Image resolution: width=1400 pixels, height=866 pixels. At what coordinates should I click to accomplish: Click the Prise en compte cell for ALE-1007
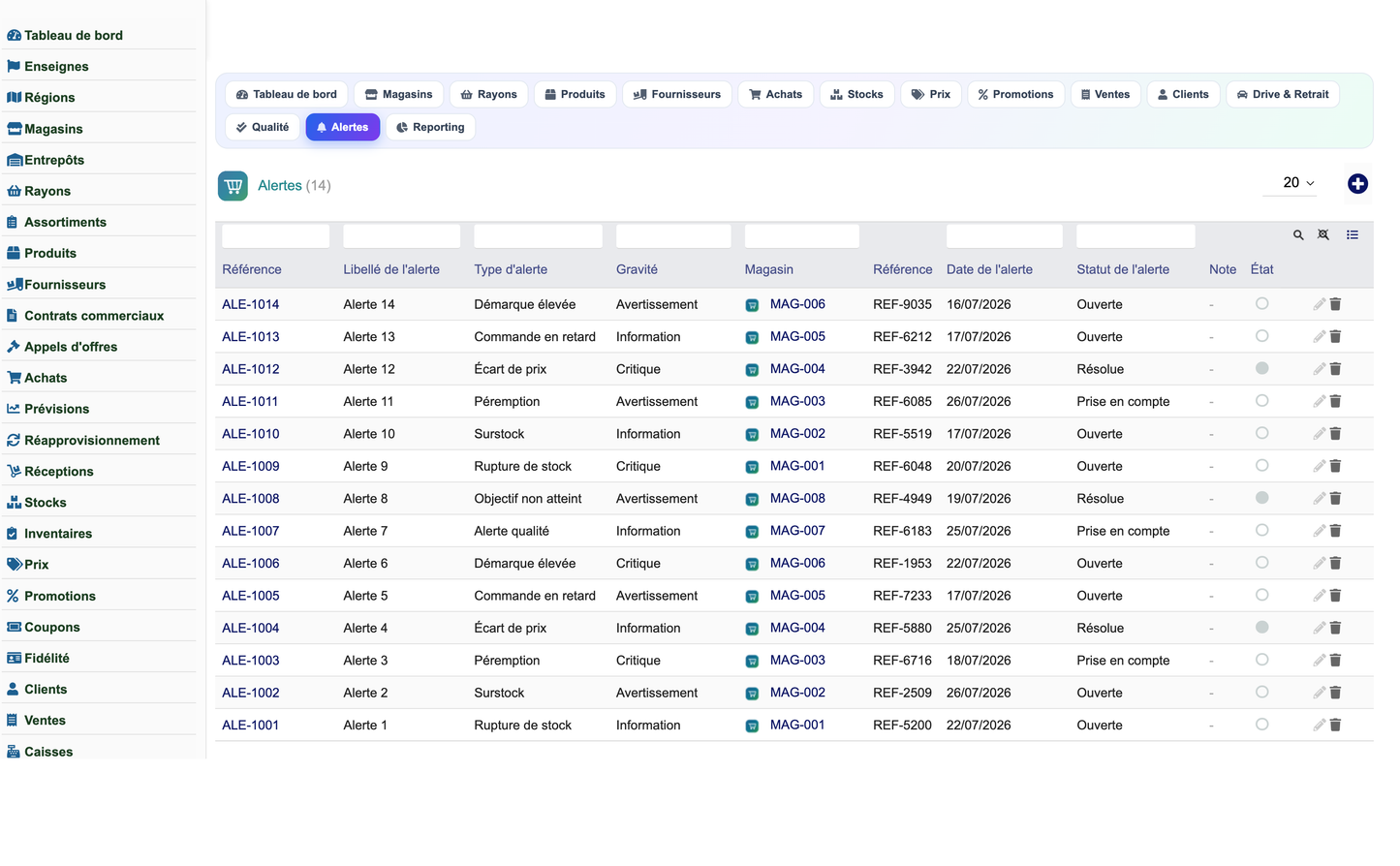(x=1123, y=531)
